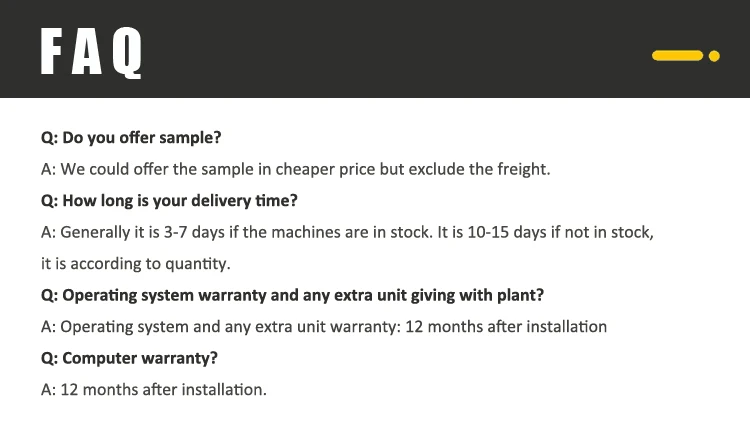Click the "A:" prefix before "We could offer"
This screenshot has width=750, height=442.
click(48, 169)
